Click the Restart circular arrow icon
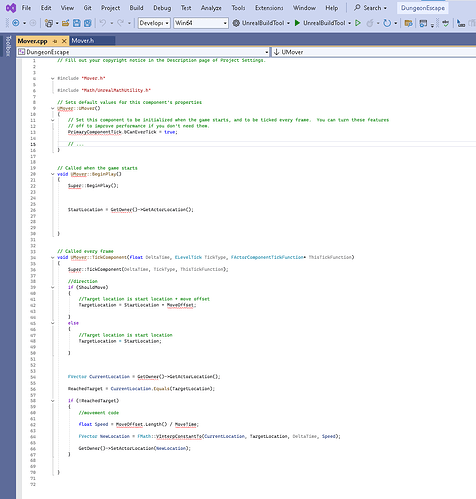 click(387, 23)
